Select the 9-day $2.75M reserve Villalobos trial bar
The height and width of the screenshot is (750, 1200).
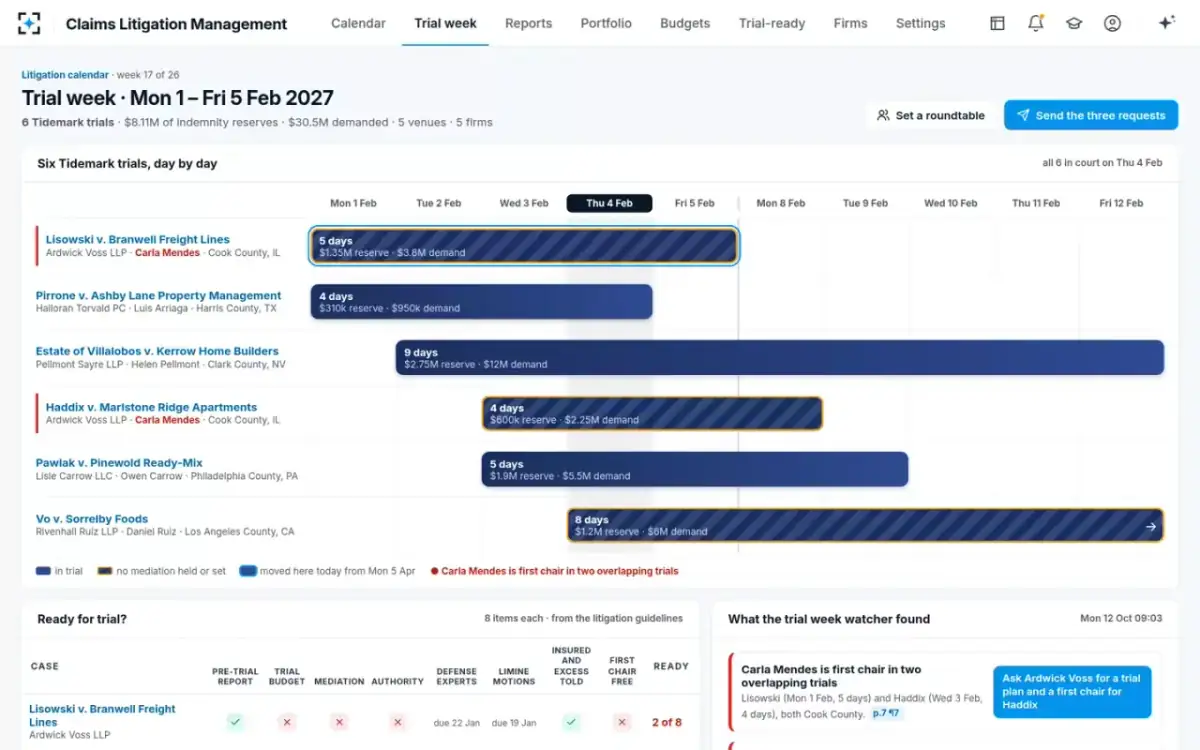pyautogui.click(x=780, y=358)
